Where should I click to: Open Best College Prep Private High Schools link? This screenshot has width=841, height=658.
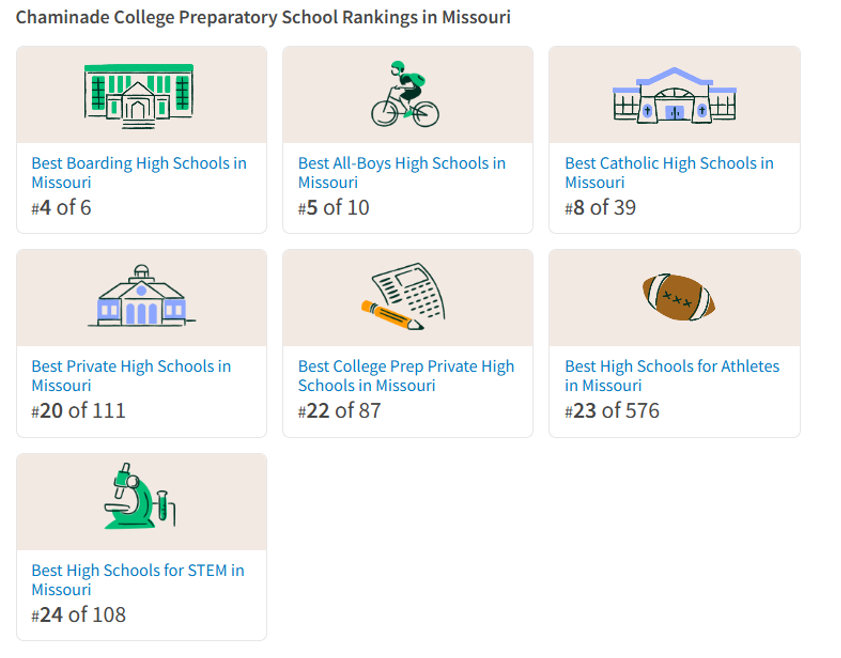click(x=405, y=376)
